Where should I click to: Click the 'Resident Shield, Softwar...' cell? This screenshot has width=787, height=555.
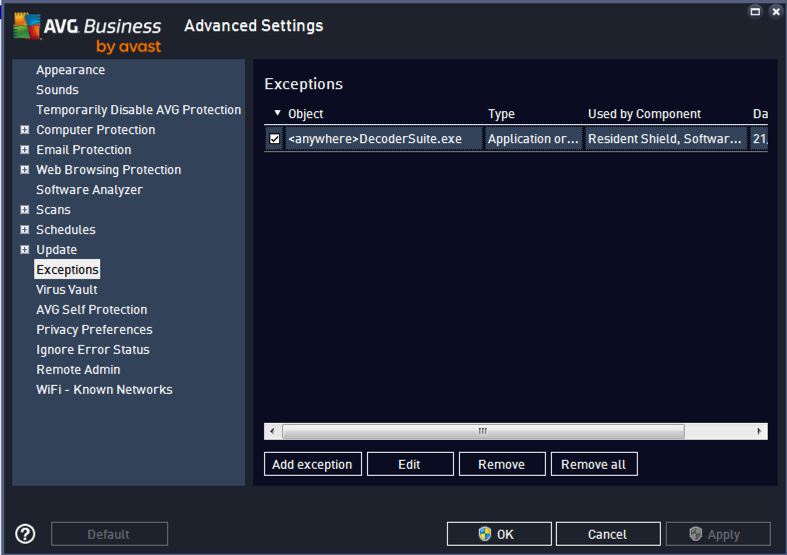[x=665, y=138]
